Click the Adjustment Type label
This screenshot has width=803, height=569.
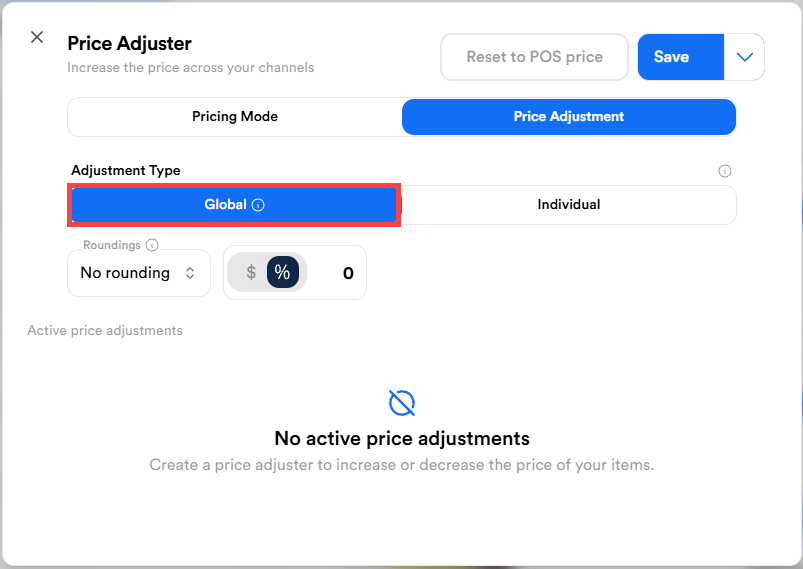coord(126,171)
